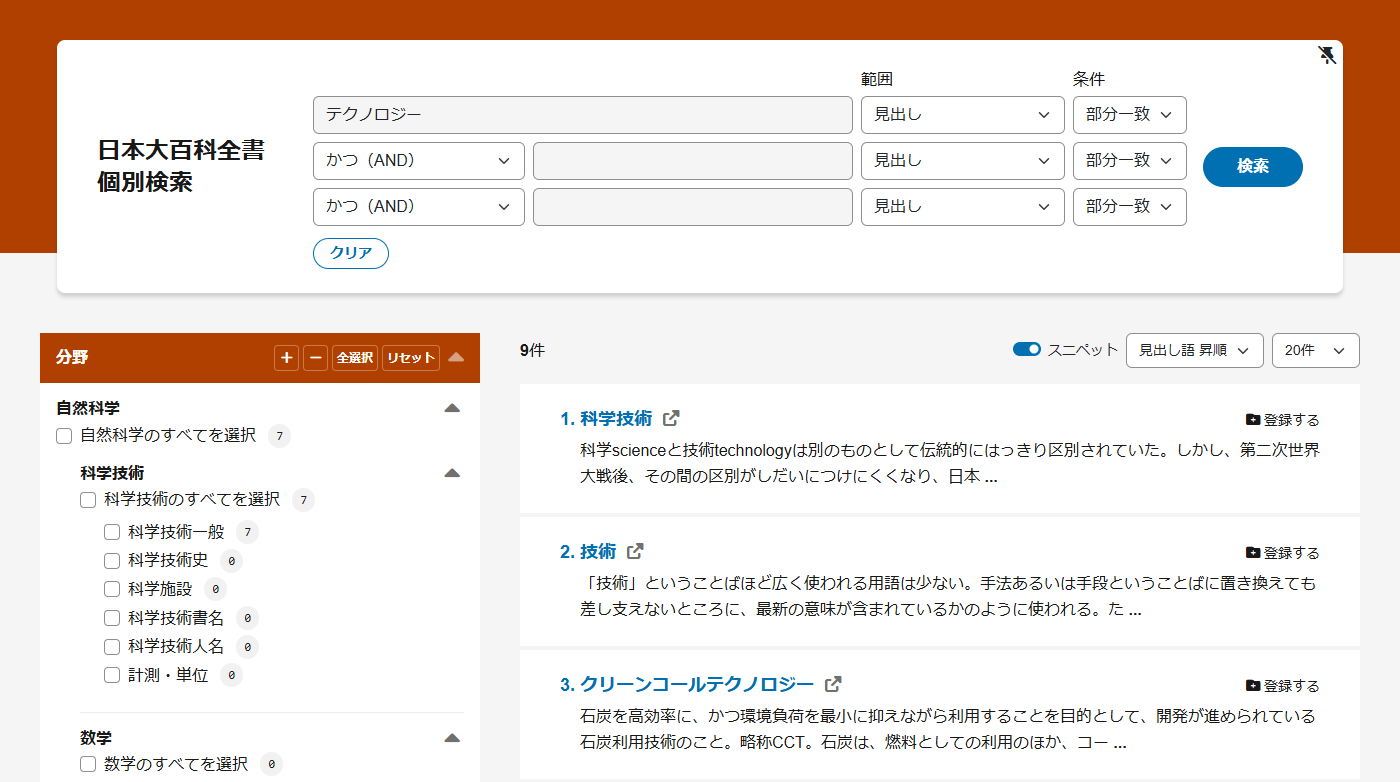Click the 数学 subsection heading
Viewport: 1400px width, 782px height.
[x=96, y=738]
